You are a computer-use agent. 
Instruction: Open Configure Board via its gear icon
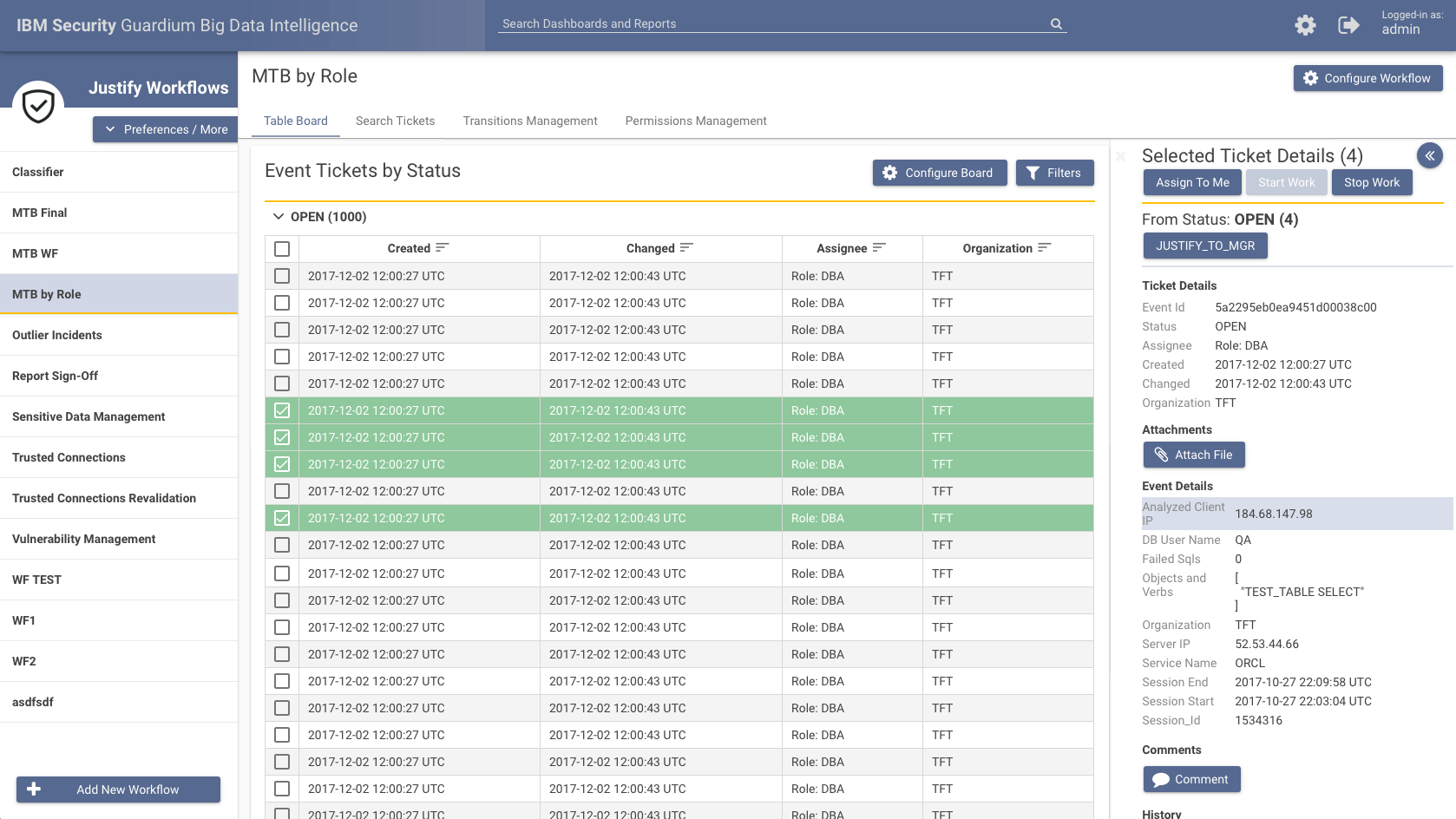[889, 173]
